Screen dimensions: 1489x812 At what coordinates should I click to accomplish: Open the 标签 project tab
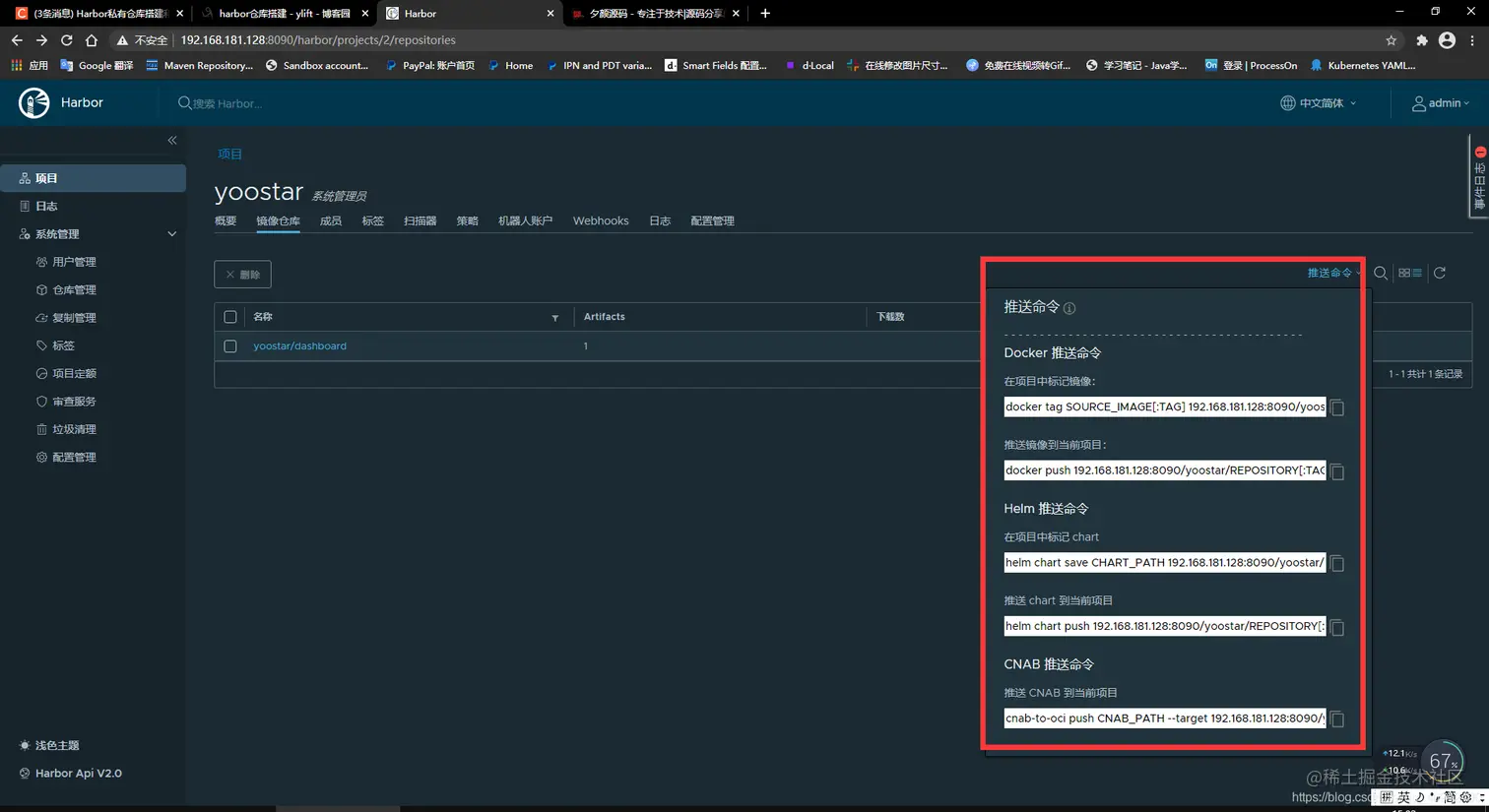372,220
